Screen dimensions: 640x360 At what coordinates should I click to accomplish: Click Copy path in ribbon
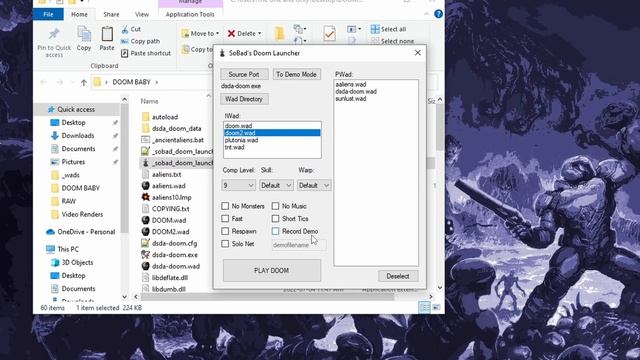coord(140,41)
